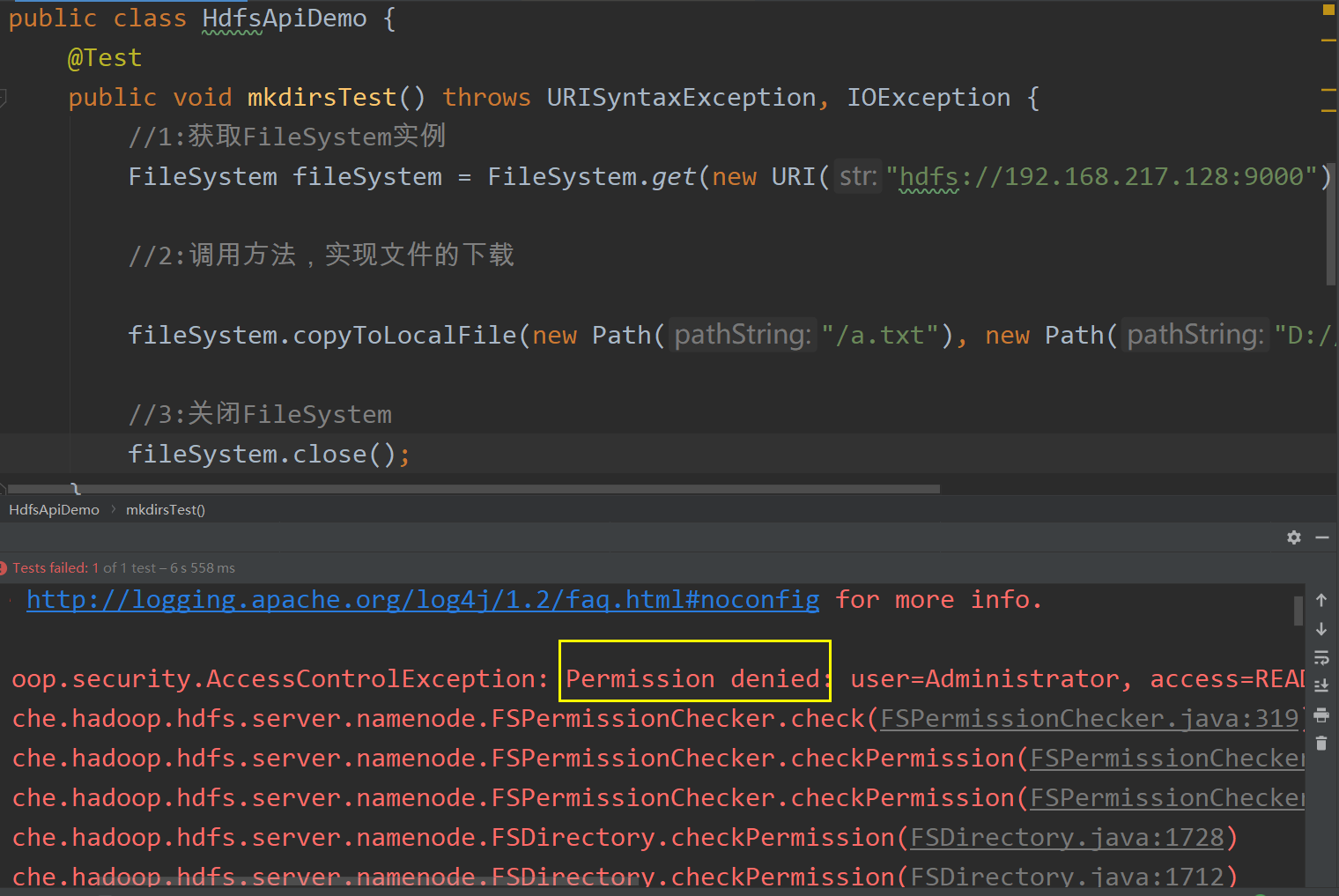Open FSDirectory.java:1728 link

(x=1067, y=838)
